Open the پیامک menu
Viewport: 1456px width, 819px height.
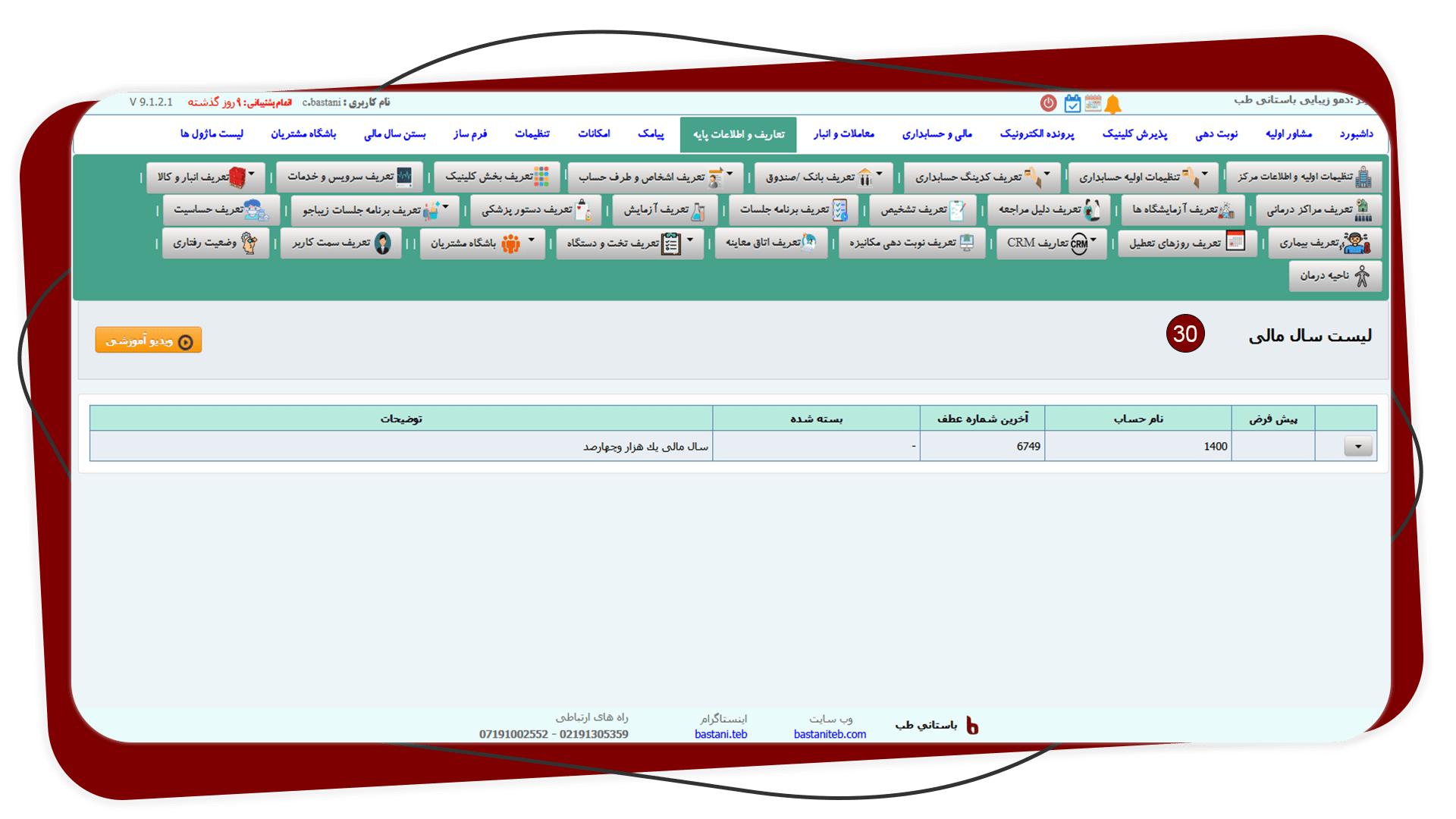coord(651,133)
